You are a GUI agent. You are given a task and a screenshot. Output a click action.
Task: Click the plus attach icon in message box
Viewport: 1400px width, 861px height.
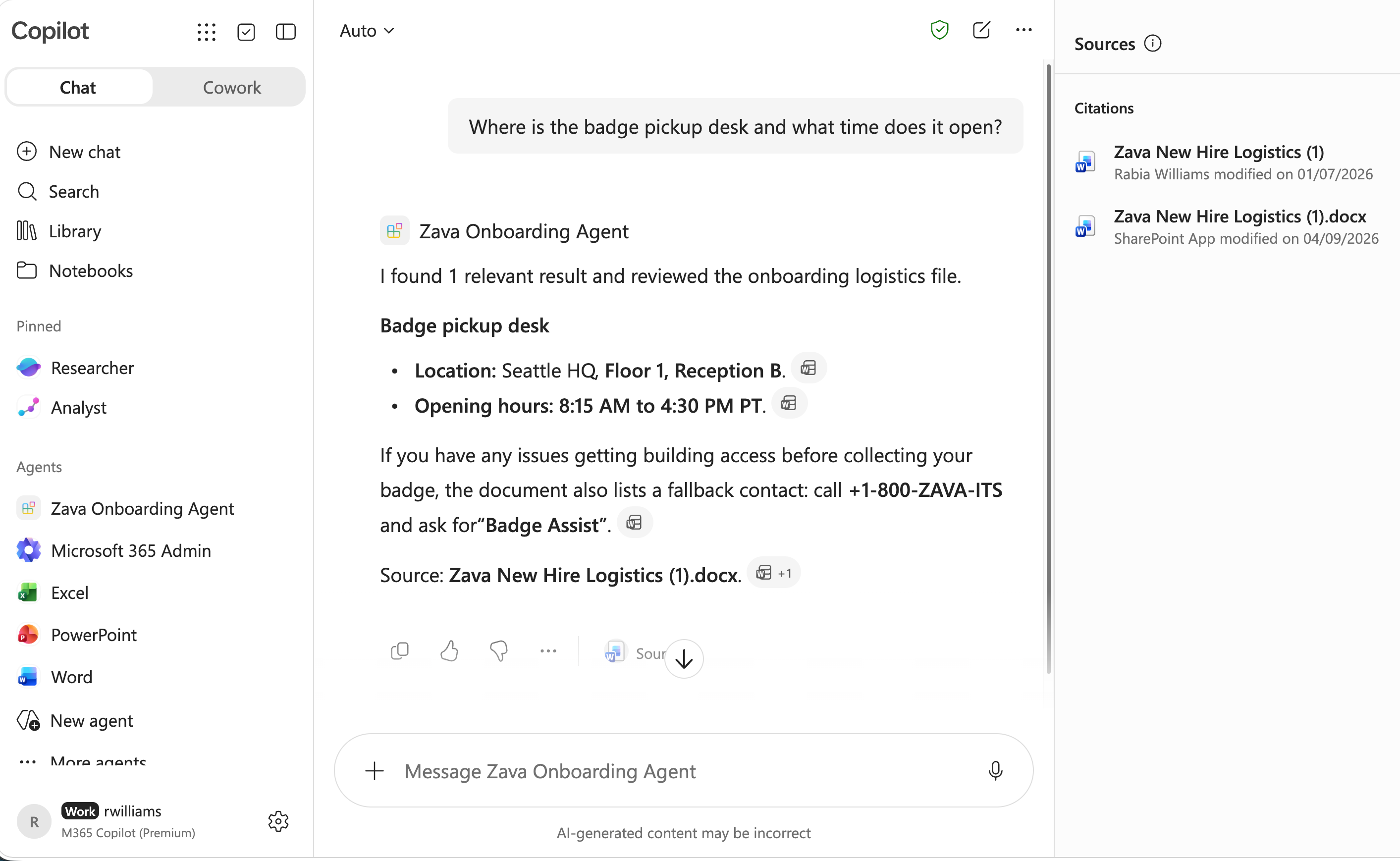(375, 771)
